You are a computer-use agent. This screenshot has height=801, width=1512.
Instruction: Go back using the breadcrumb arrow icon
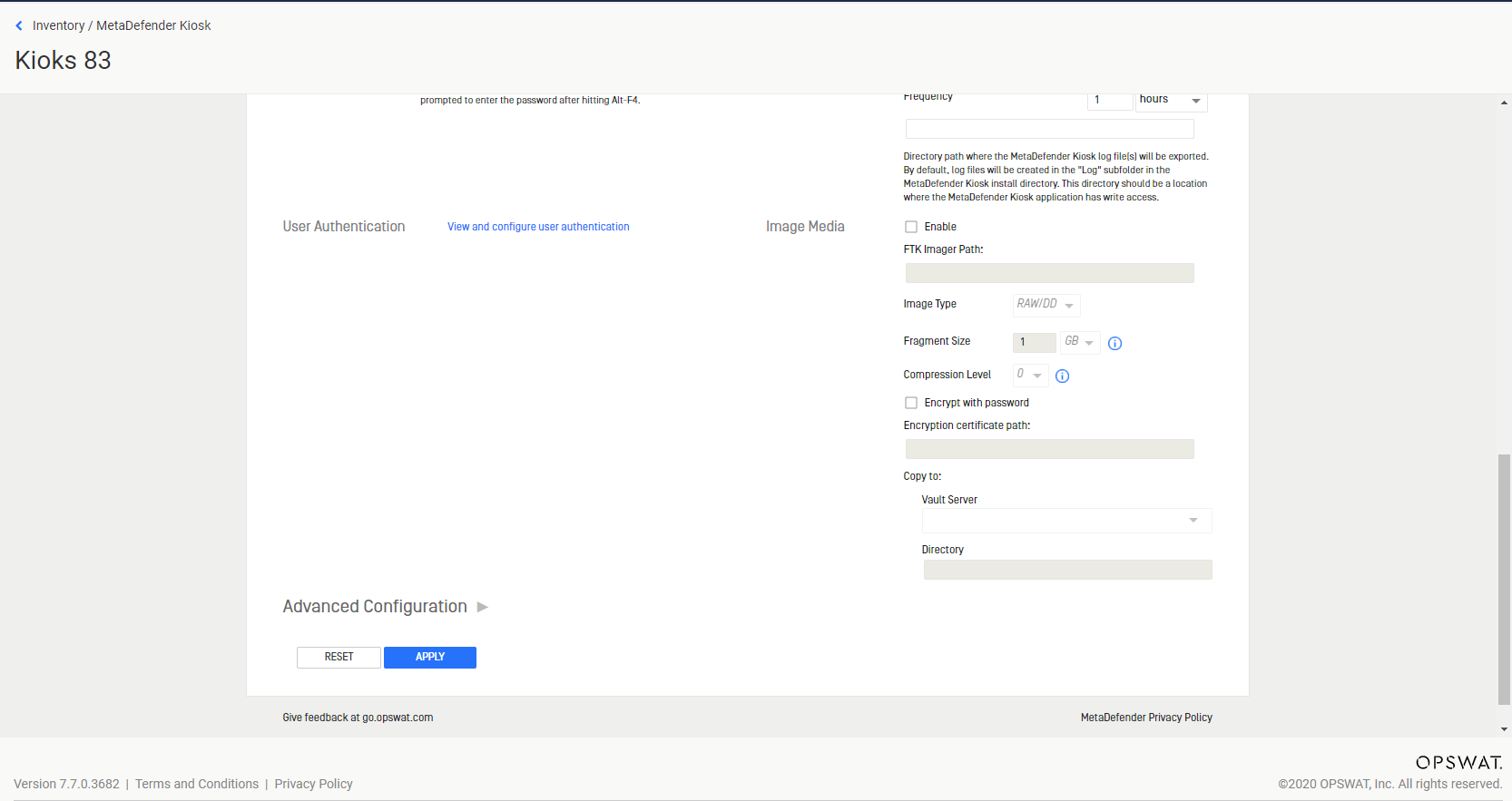(x=19, y=26)
